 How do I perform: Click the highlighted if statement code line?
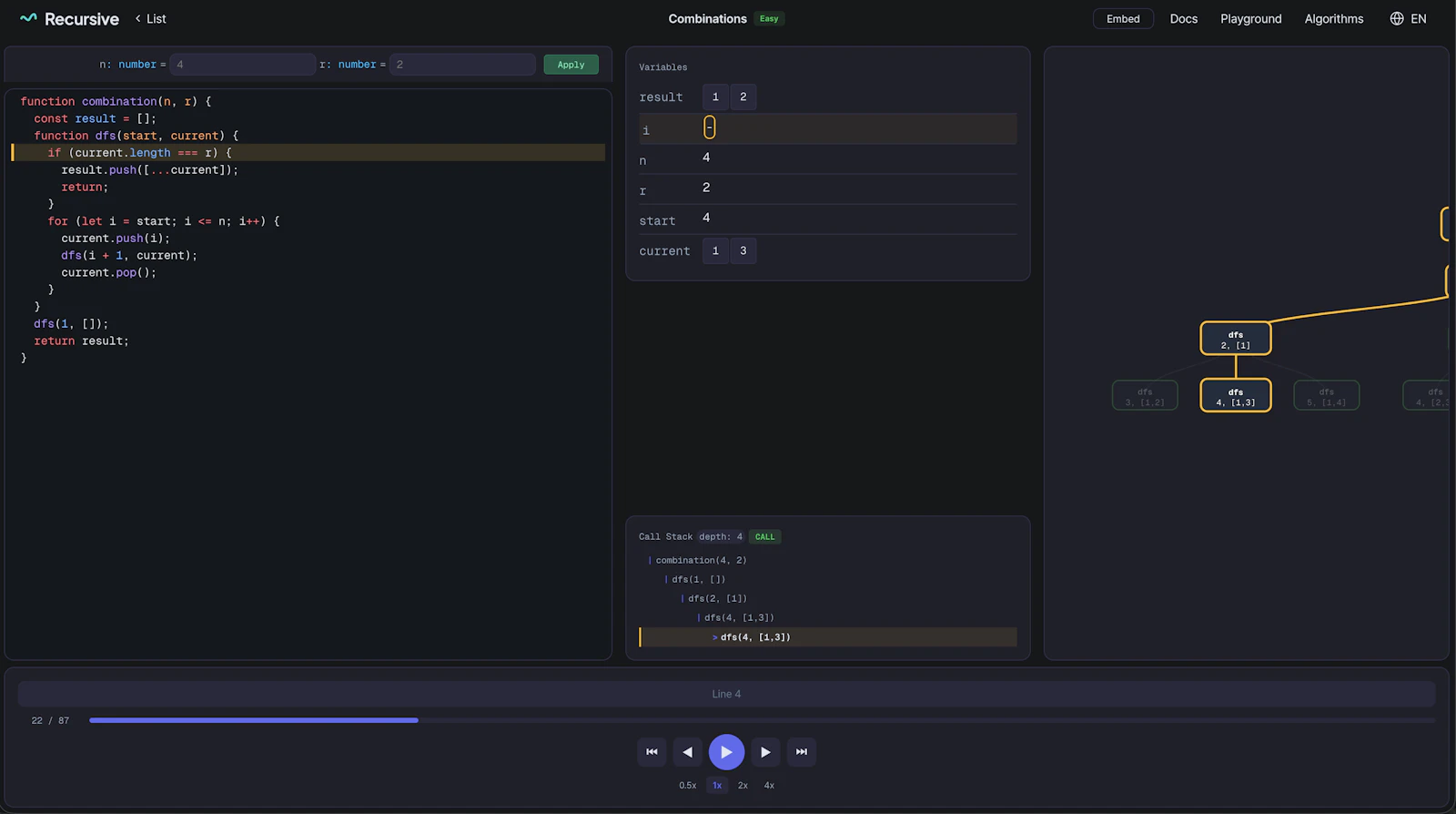[308, 153]
